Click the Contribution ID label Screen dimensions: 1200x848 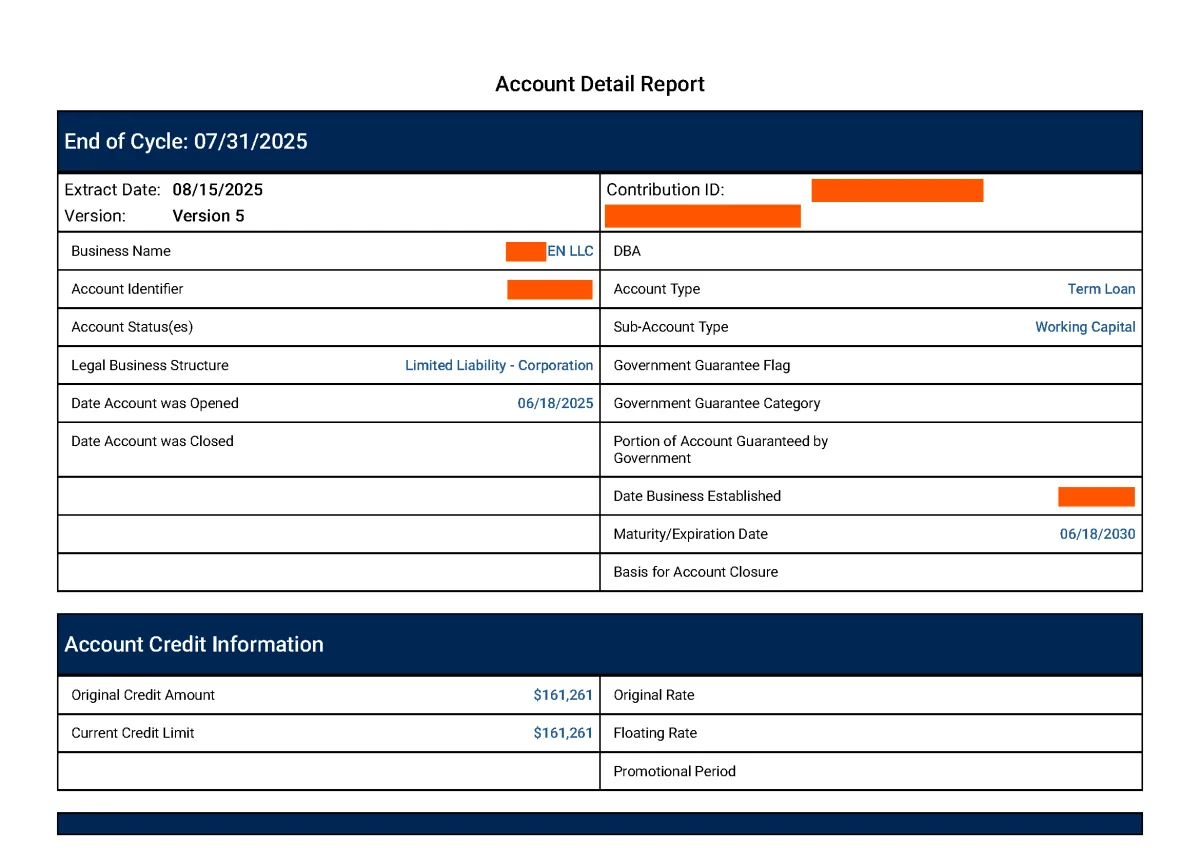click(665, 189)
